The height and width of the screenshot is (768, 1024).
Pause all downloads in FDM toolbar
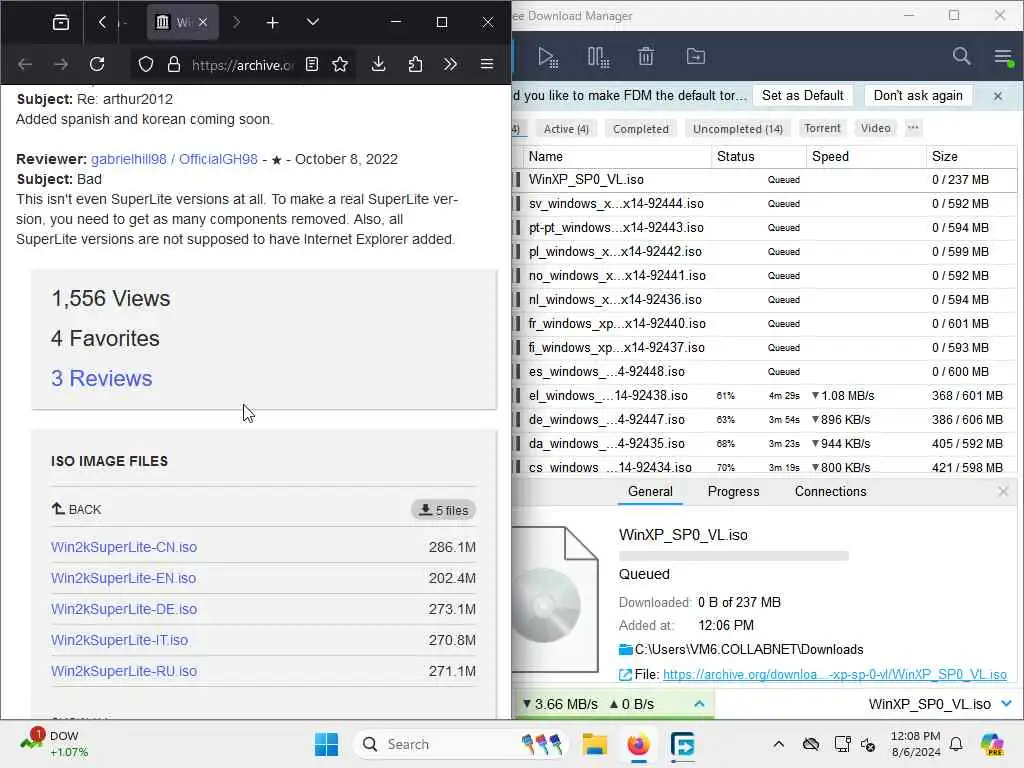pos(598,57)
